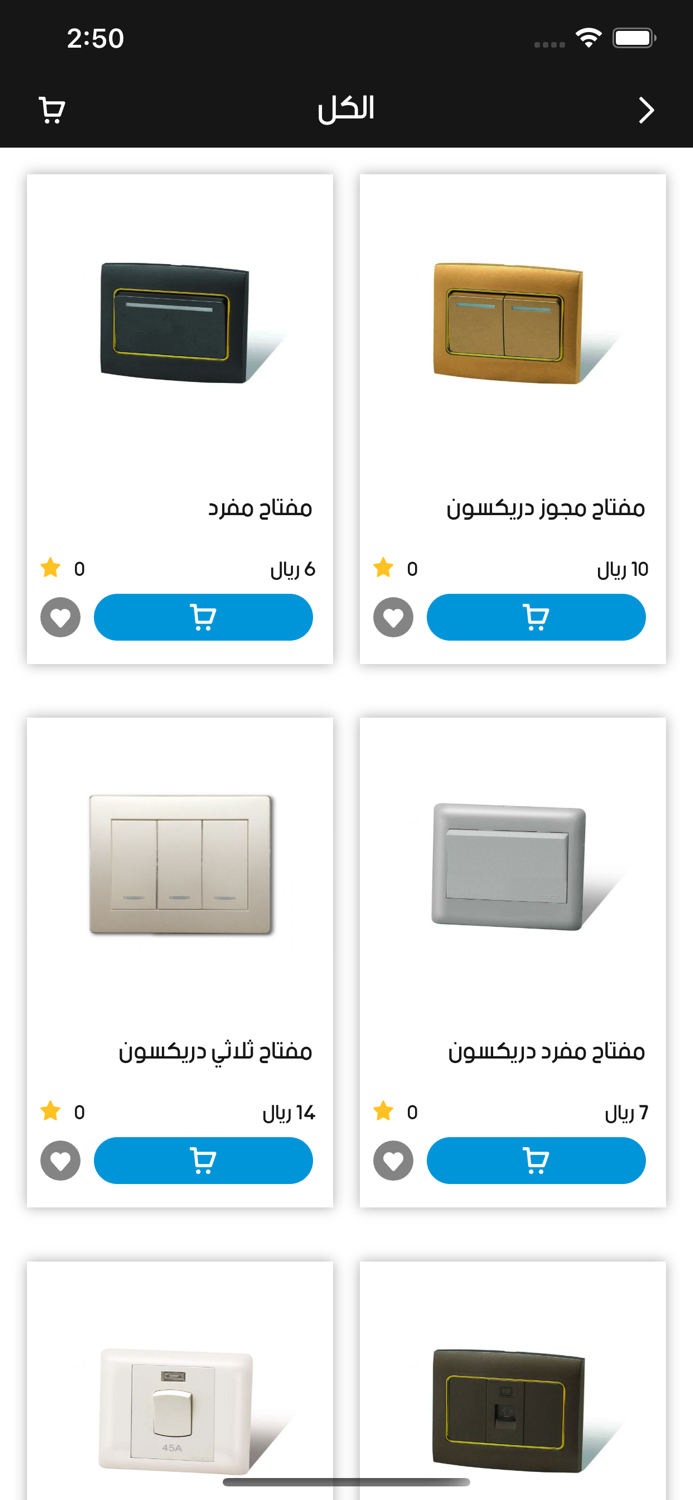Image resolution: width=693 pixels, height=1500 pixels.
Task: Click the cart icon on the مفتاح مفرد دريكسون button
Action: click(536, 1161)
